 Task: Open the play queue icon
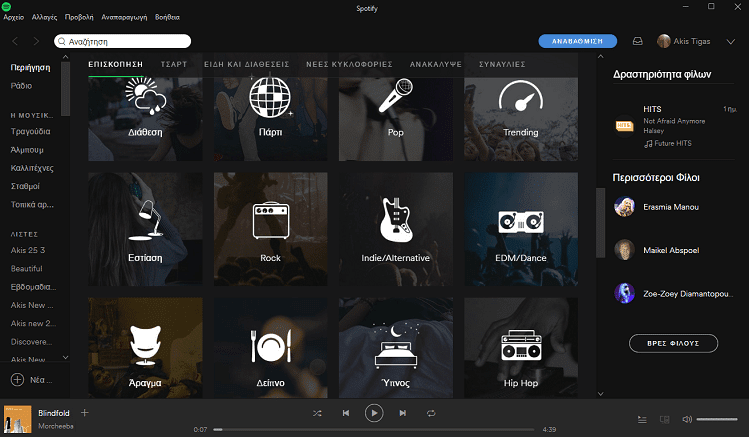pos(642,419)
